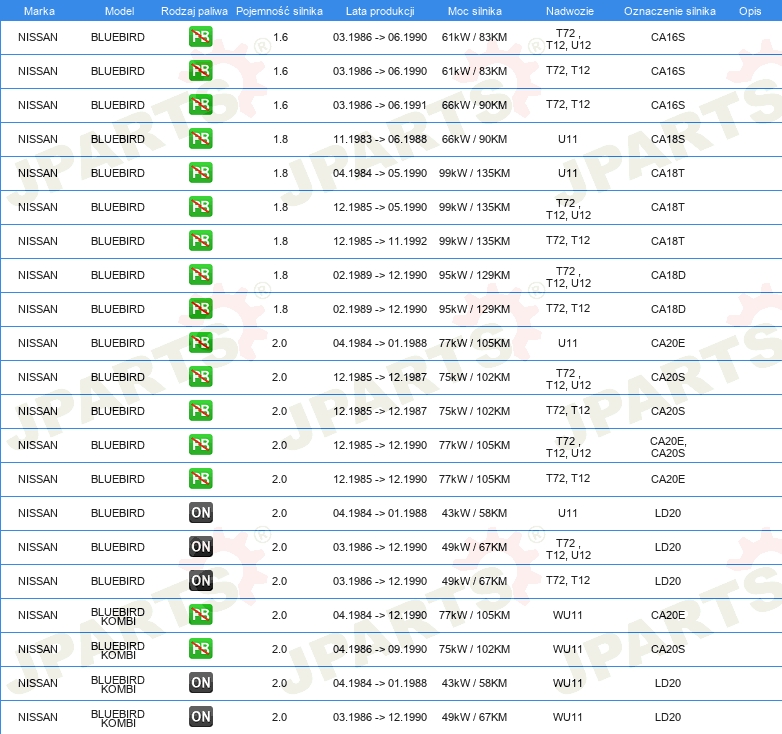Image resolution: width=782 pixels, height=734 pixels.
Task: Click the date range 12.1985 -> 05.1990
Action: click(380, 207)
